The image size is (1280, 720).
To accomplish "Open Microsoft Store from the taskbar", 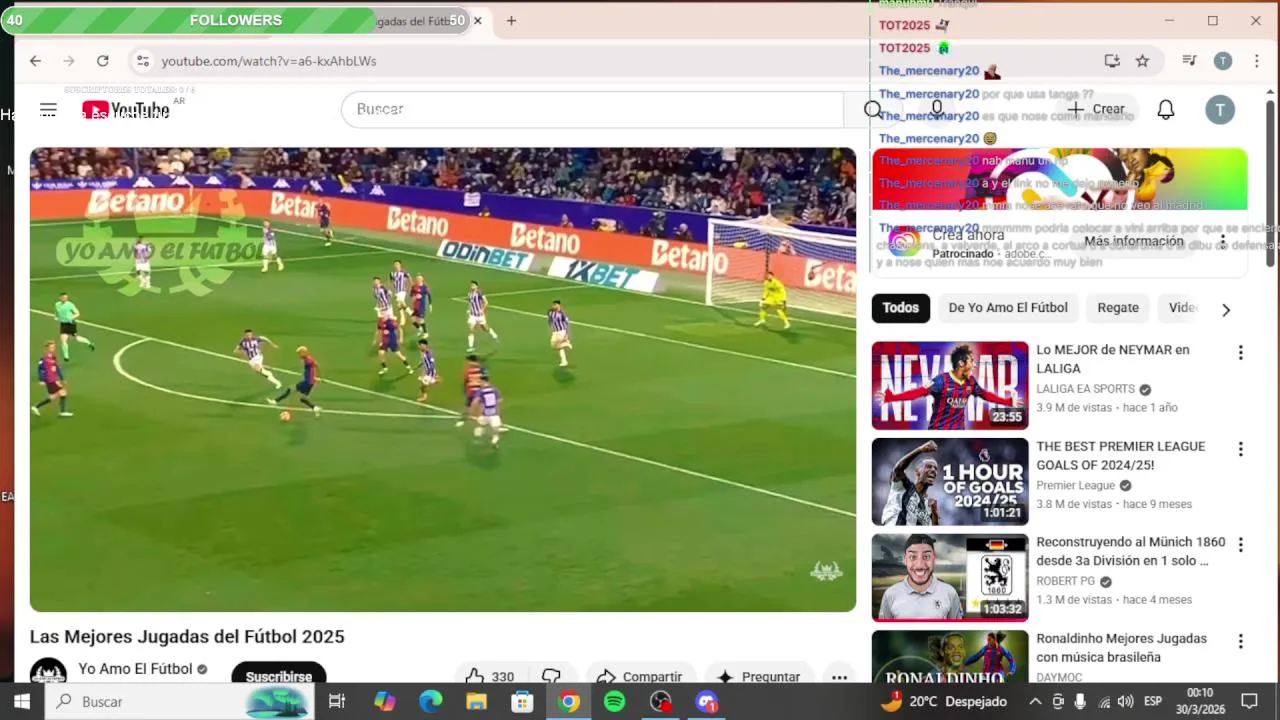I will click(x=522, y=702).
